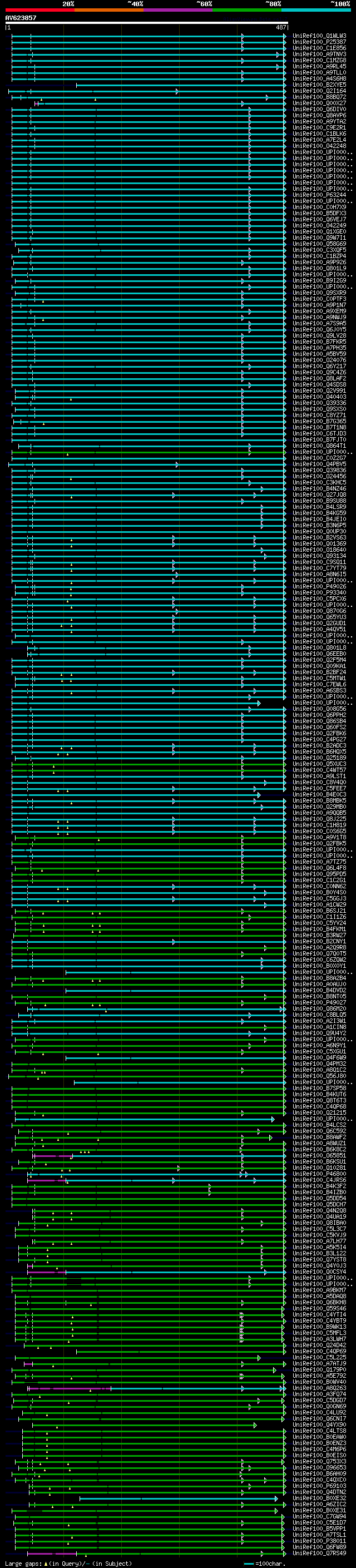Click the UniRef100_C9E2R1 entry
The image size is (356, 1568).
click(319, 128)
